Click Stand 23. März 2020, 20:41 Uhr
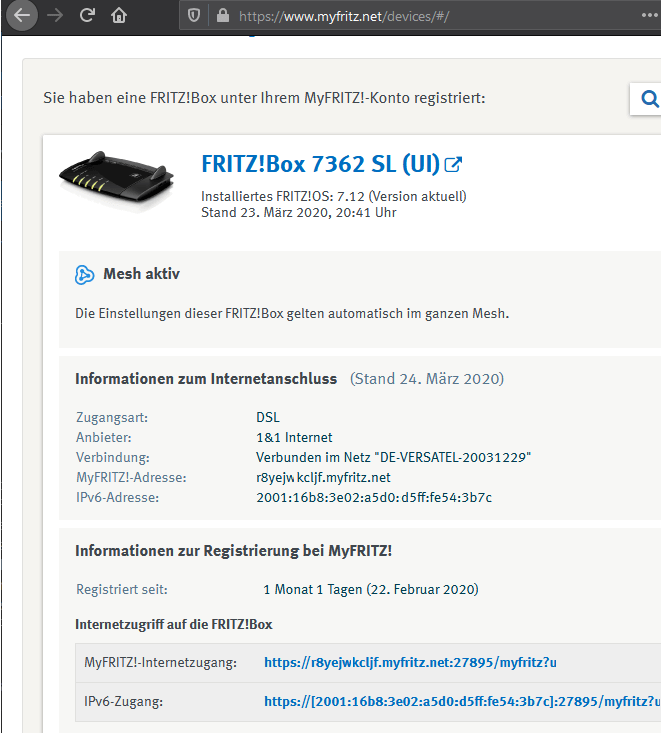 tap(299, 213)
